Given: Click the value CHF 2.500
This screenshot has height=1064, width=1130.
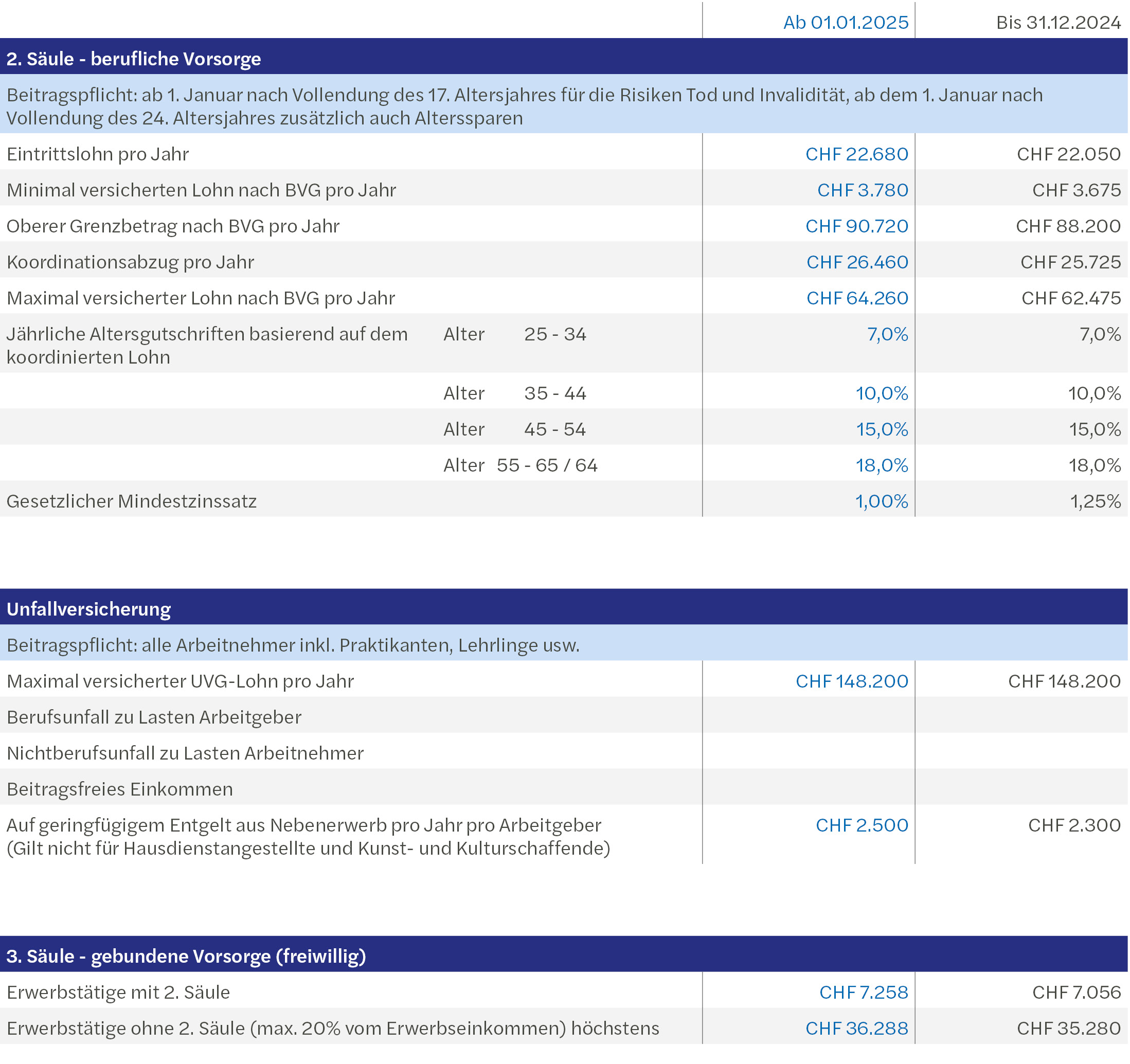Looking at the screenshot, I should [x=862, y=825].
